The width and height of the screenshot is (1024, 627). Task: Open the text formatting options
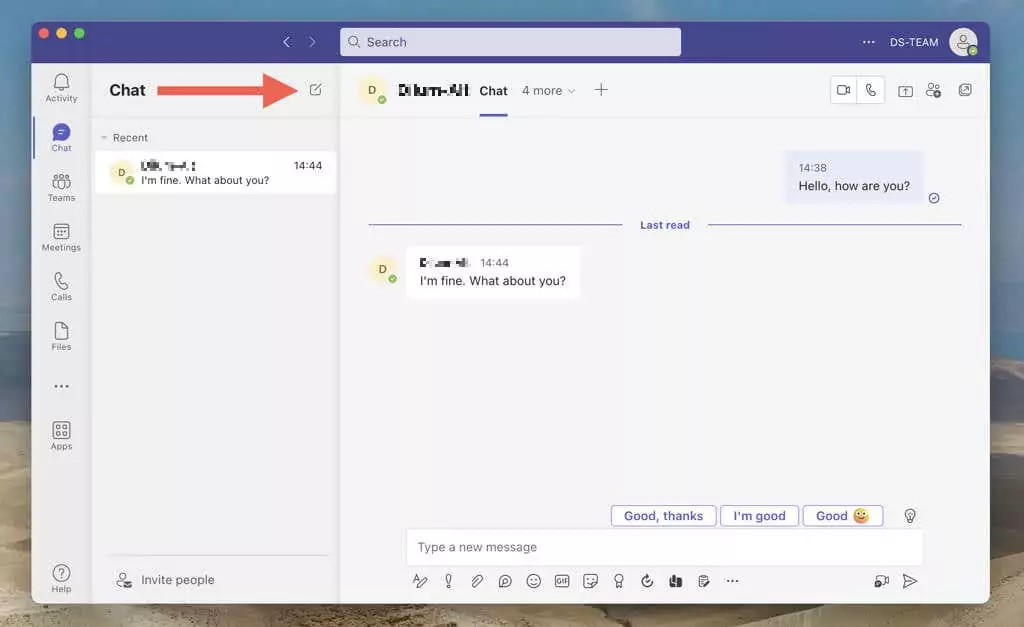coord(420,581)
